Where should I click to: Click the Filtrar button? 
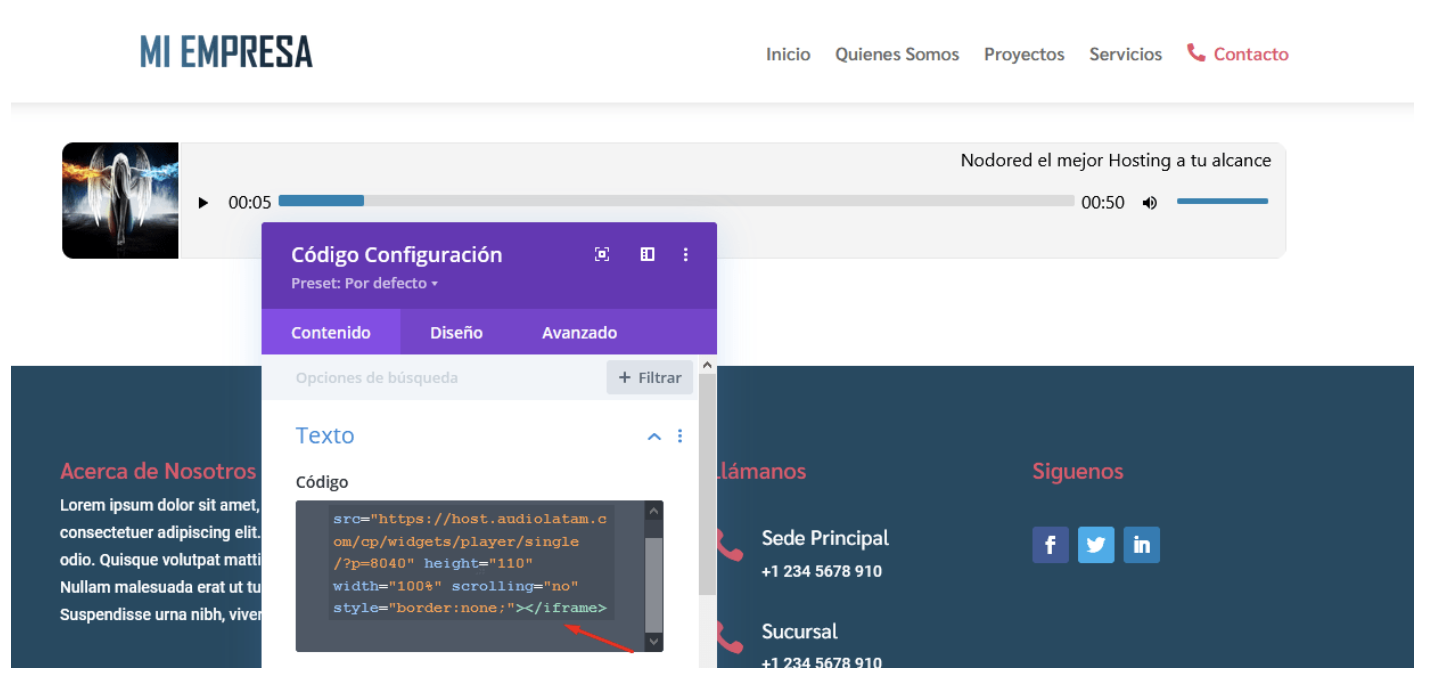tap(649, 378)
